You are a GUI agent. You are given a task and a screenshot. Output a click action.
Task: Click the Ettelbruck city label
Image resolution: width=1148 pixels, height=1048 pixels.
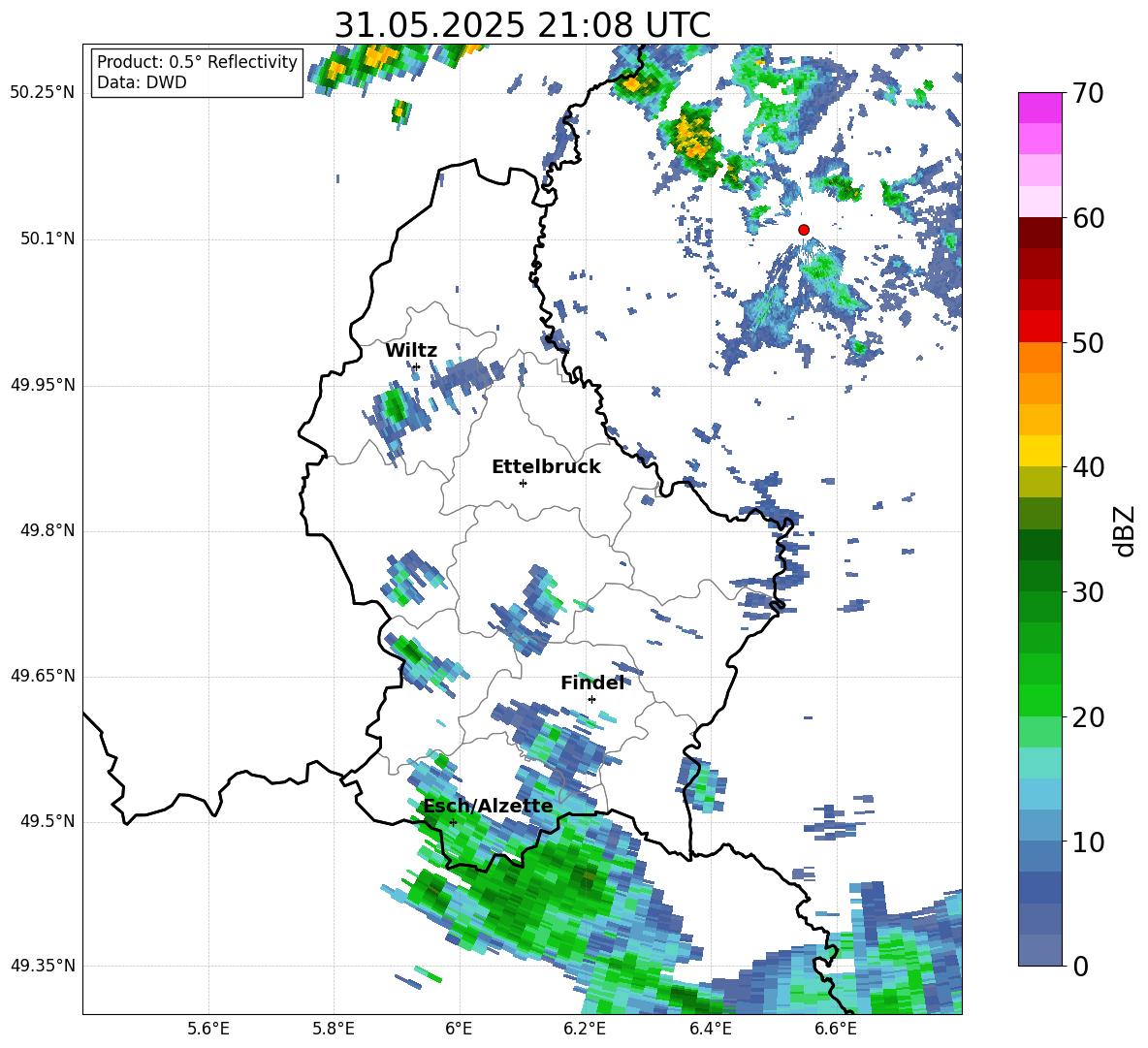click(546, 467)
